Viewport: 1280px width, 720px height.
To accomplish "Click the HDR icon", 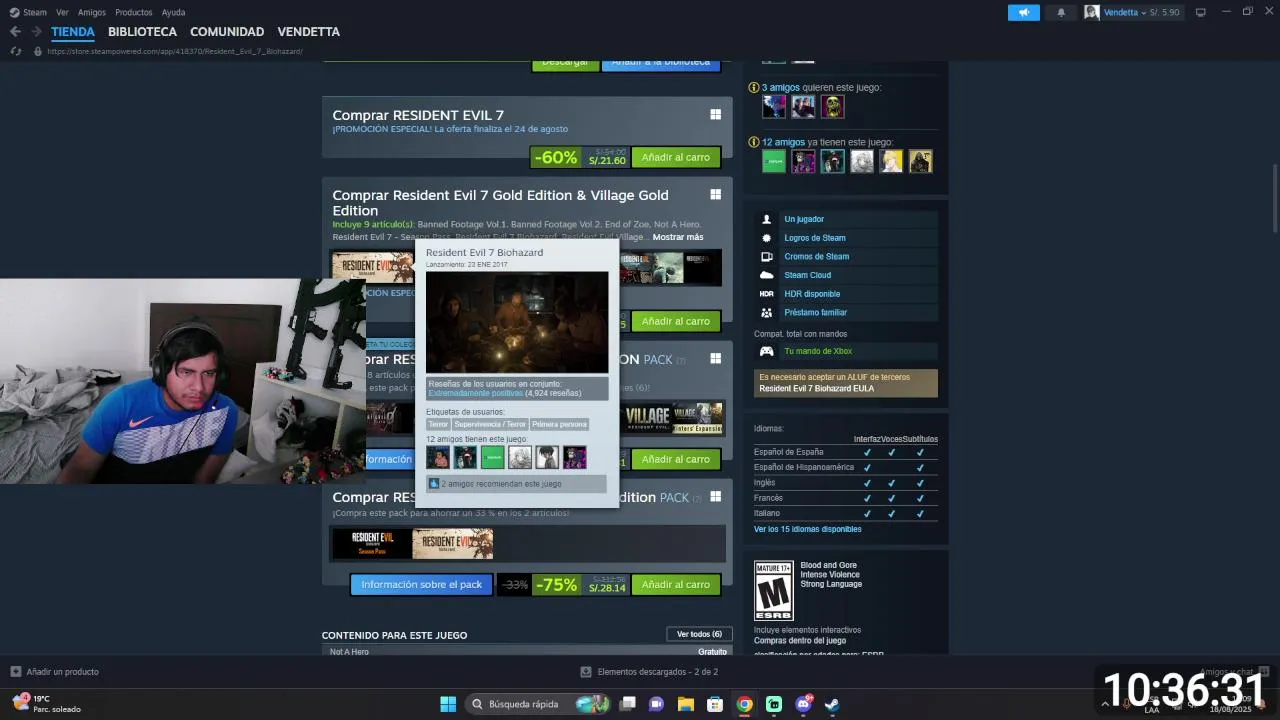I will 766,294.
